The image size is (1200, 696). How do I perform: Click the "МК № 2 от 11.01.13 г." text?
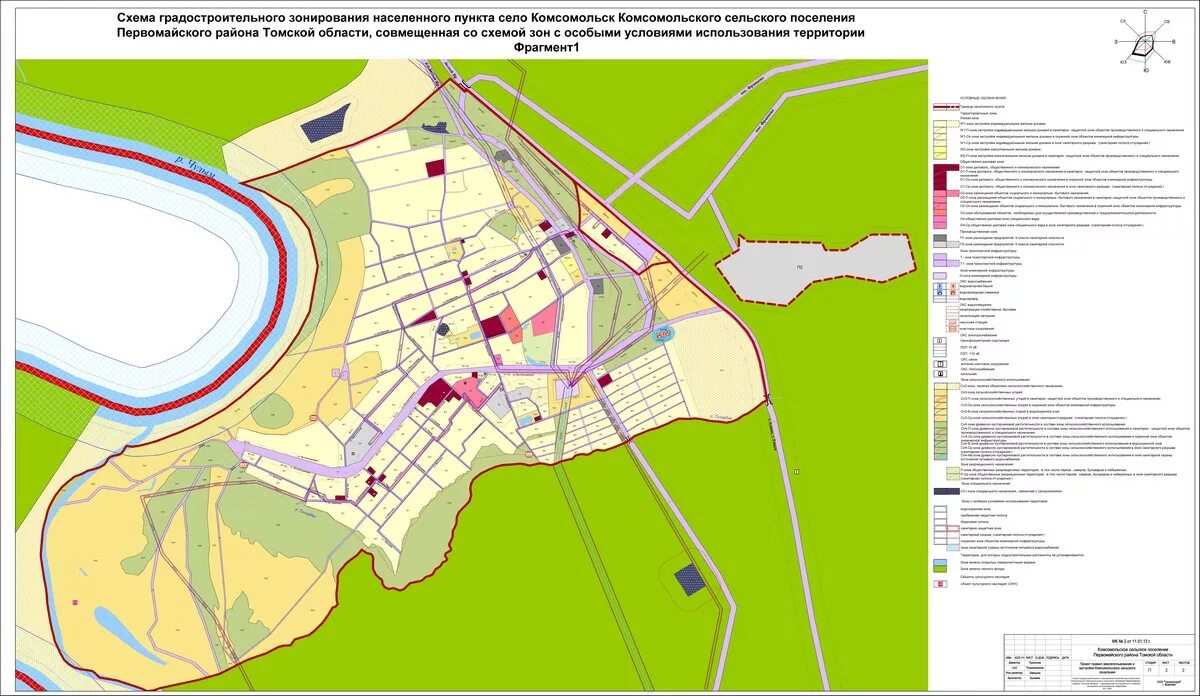[1131, 641]
